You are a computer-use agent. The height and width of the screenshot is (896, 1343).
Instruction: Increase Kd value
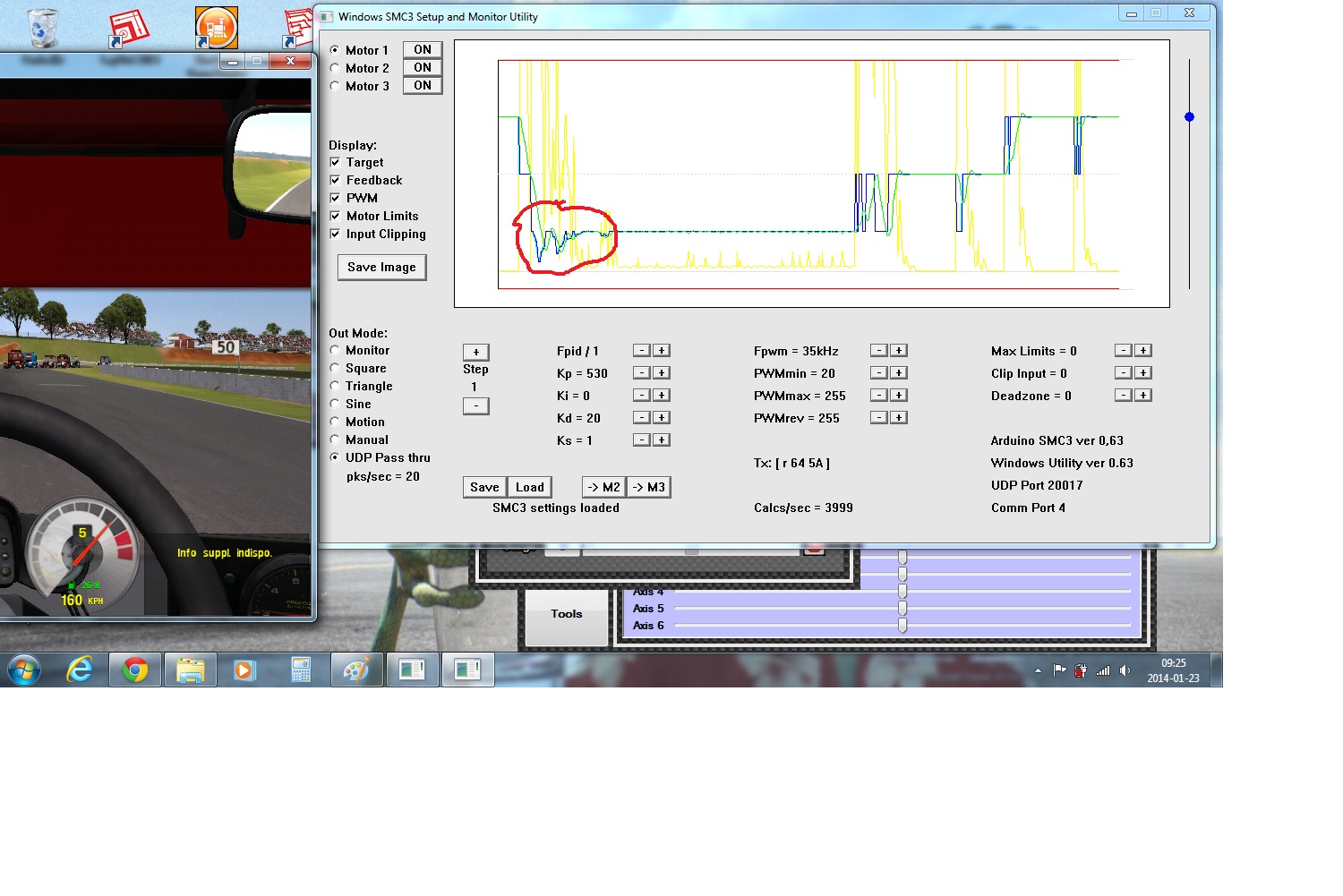(661, 417)
